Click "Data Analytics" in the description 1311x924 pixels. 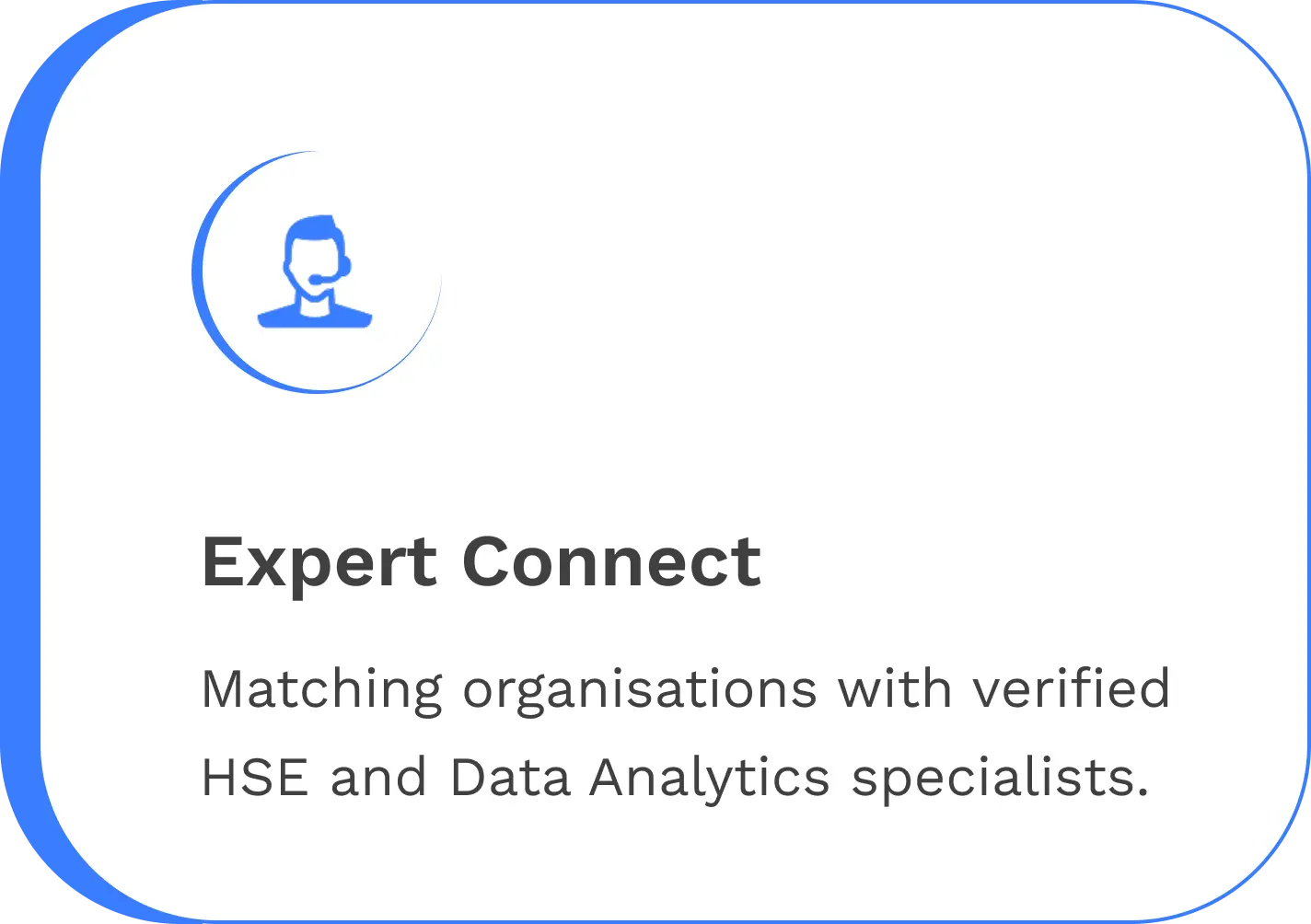click(640, 778)
